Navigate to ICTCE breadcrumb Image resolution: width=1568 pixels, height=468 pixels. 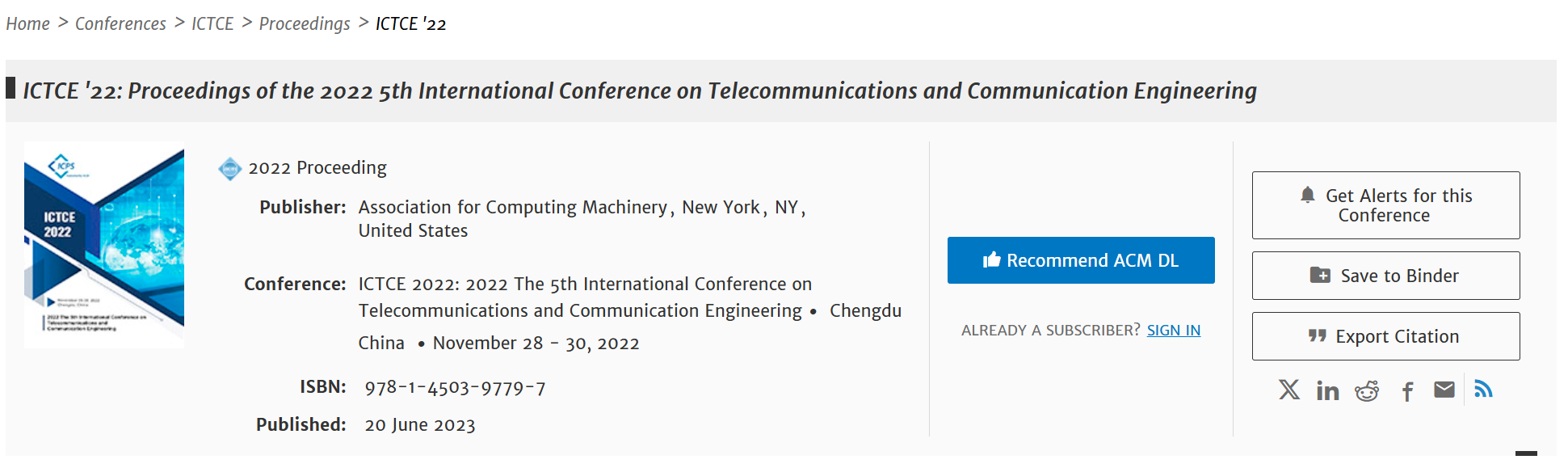[x=212, y=24]
